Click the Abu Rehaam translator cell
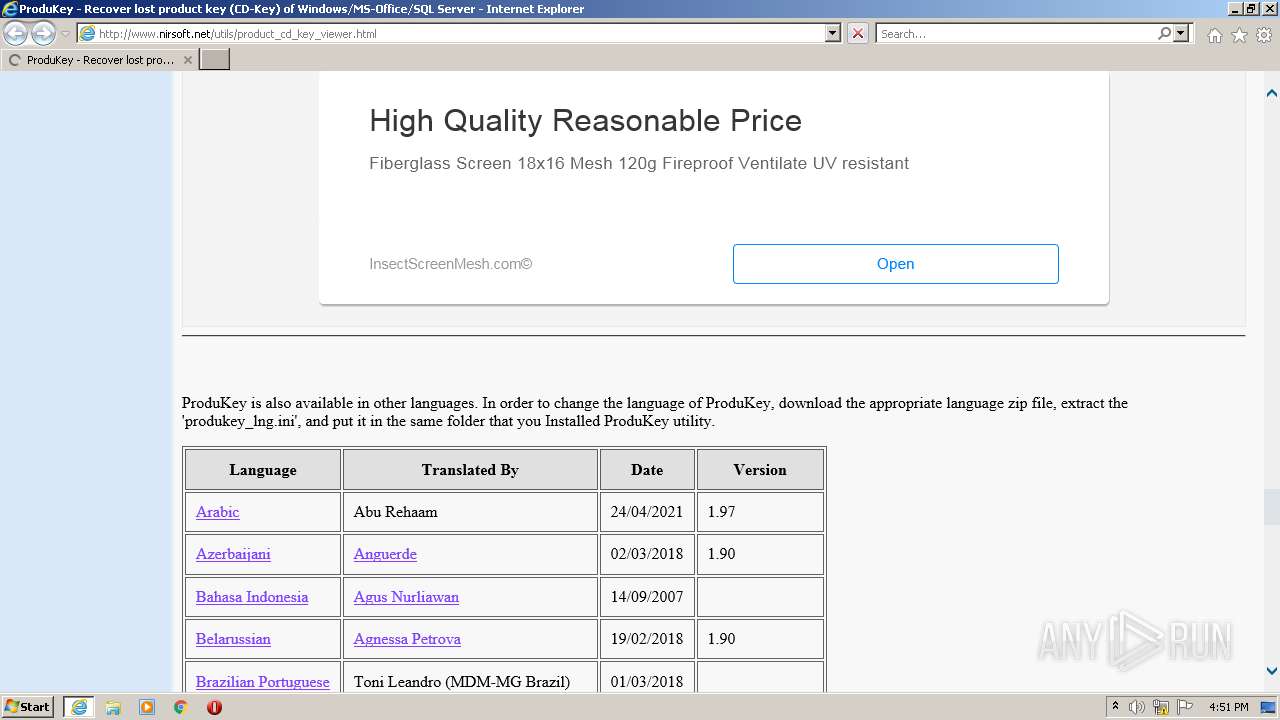1280x720 pixels. click(470, 512)
